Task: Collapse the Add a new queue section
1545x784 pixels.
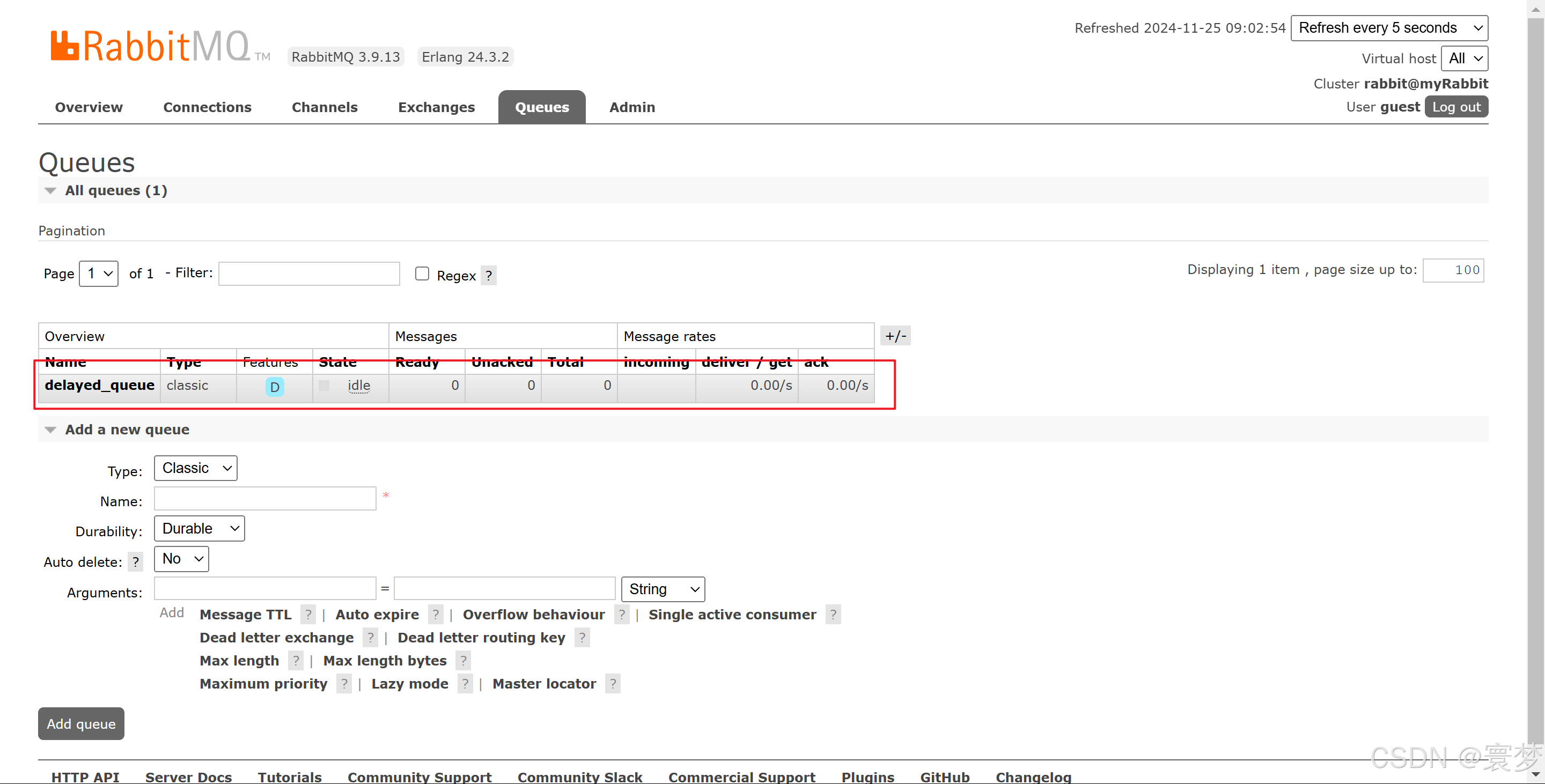Action: 51,430
